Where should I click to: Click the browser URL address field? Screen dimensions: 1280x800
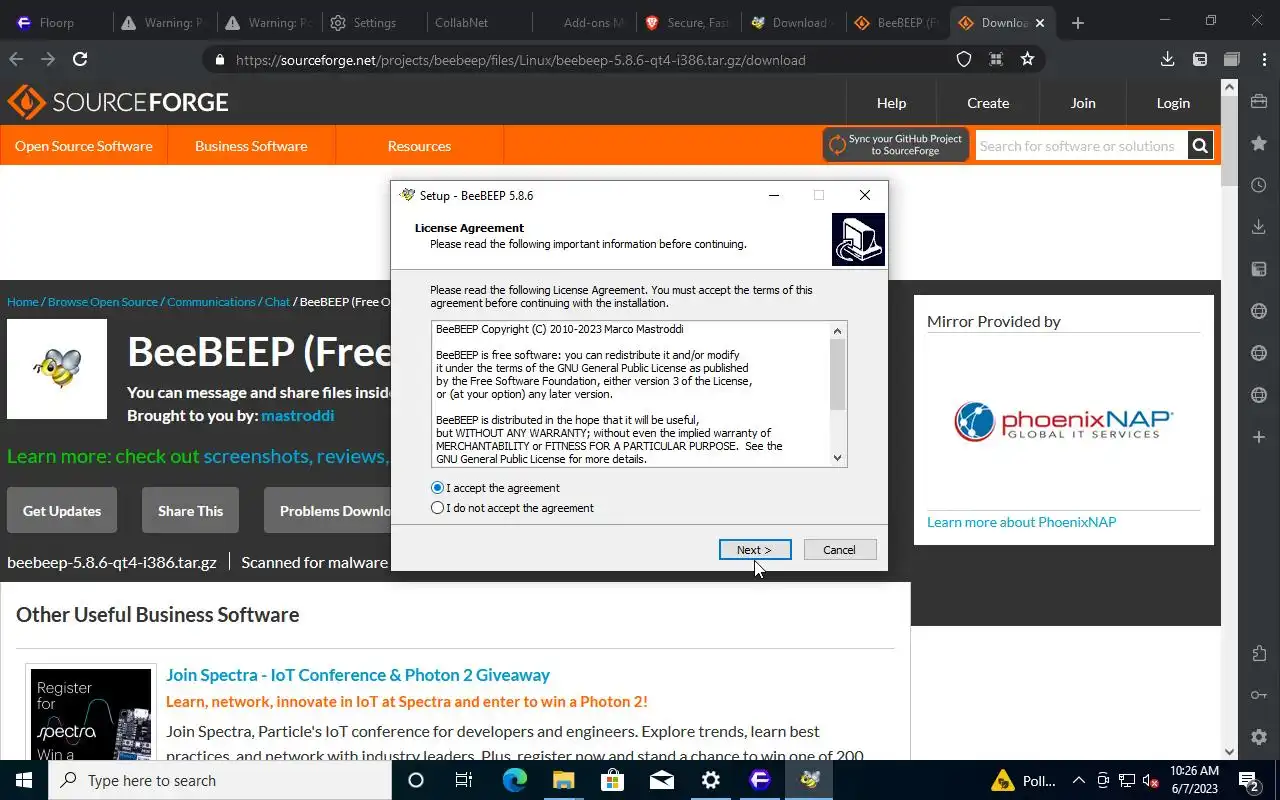click(x=520, y=60)
